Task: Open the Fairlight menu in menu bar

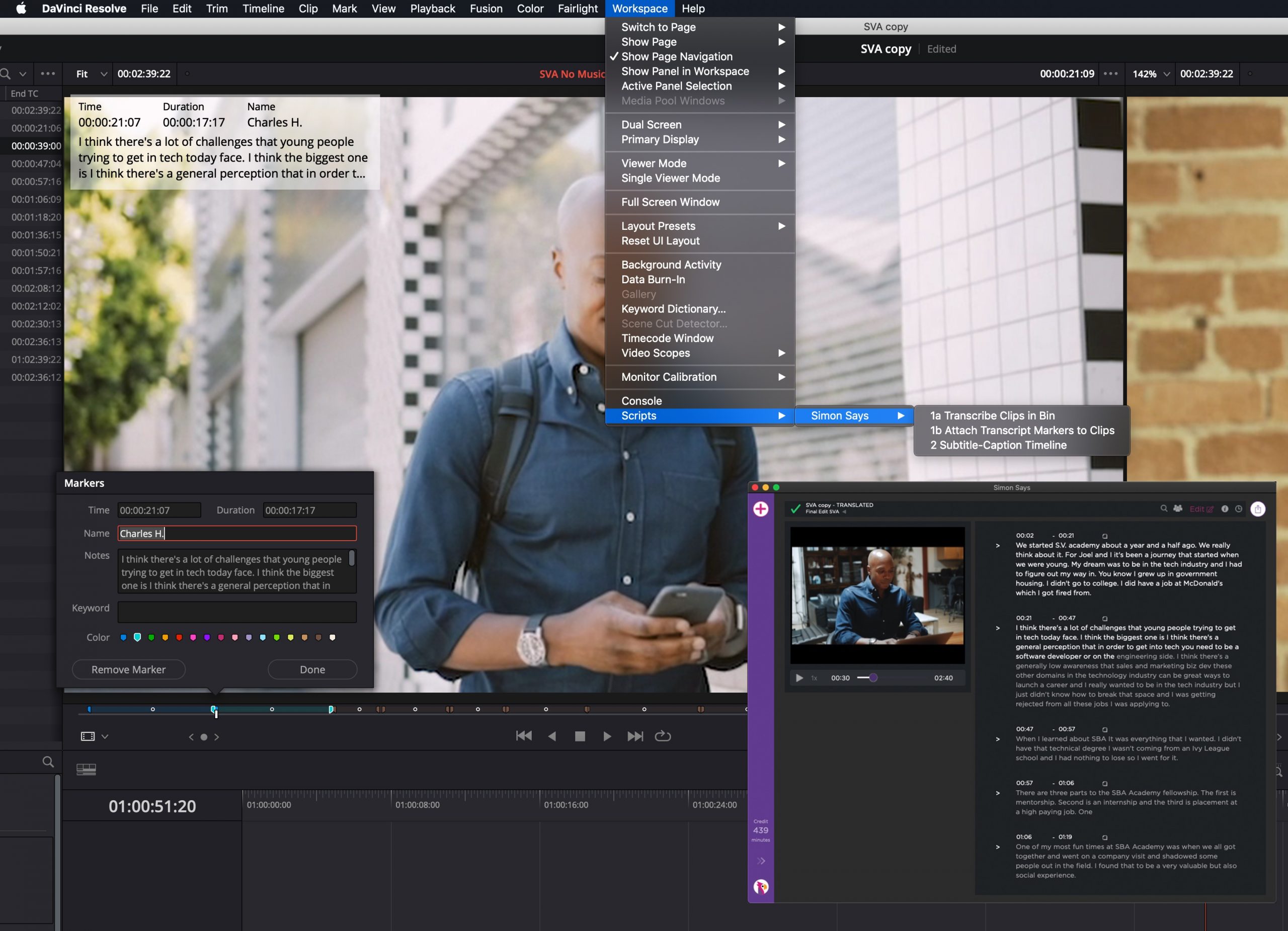Action: (x=577, y=9)
